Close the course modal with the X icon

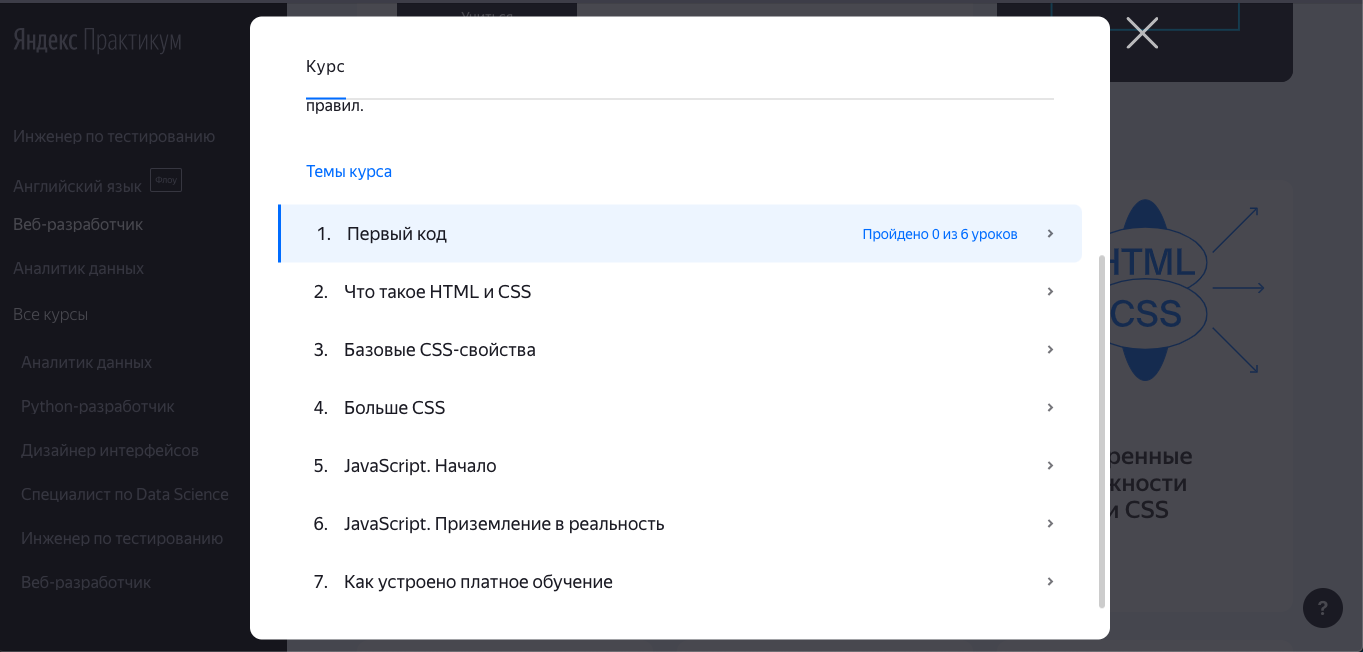tap(1141, 33)
